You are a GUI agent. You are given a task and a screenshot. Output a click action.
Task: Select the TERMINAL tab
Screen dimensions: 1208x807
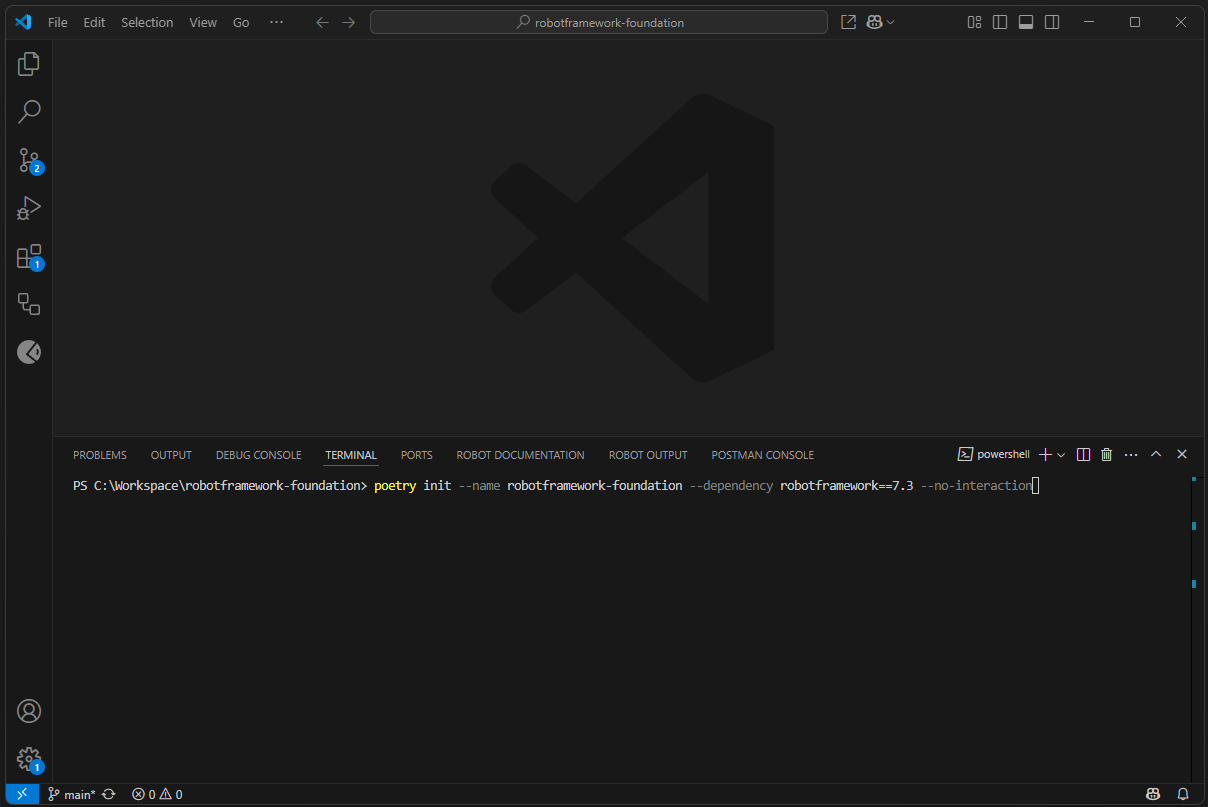pos(351,455)
